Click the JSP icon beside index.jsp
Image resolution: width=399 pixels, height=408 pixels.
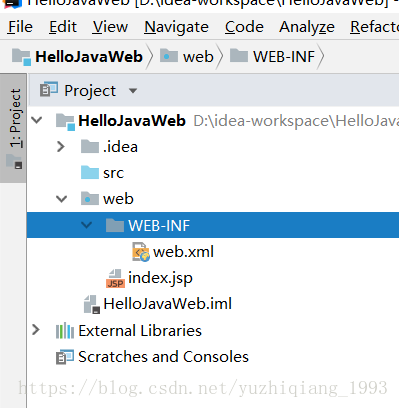(x=115, y=278)
